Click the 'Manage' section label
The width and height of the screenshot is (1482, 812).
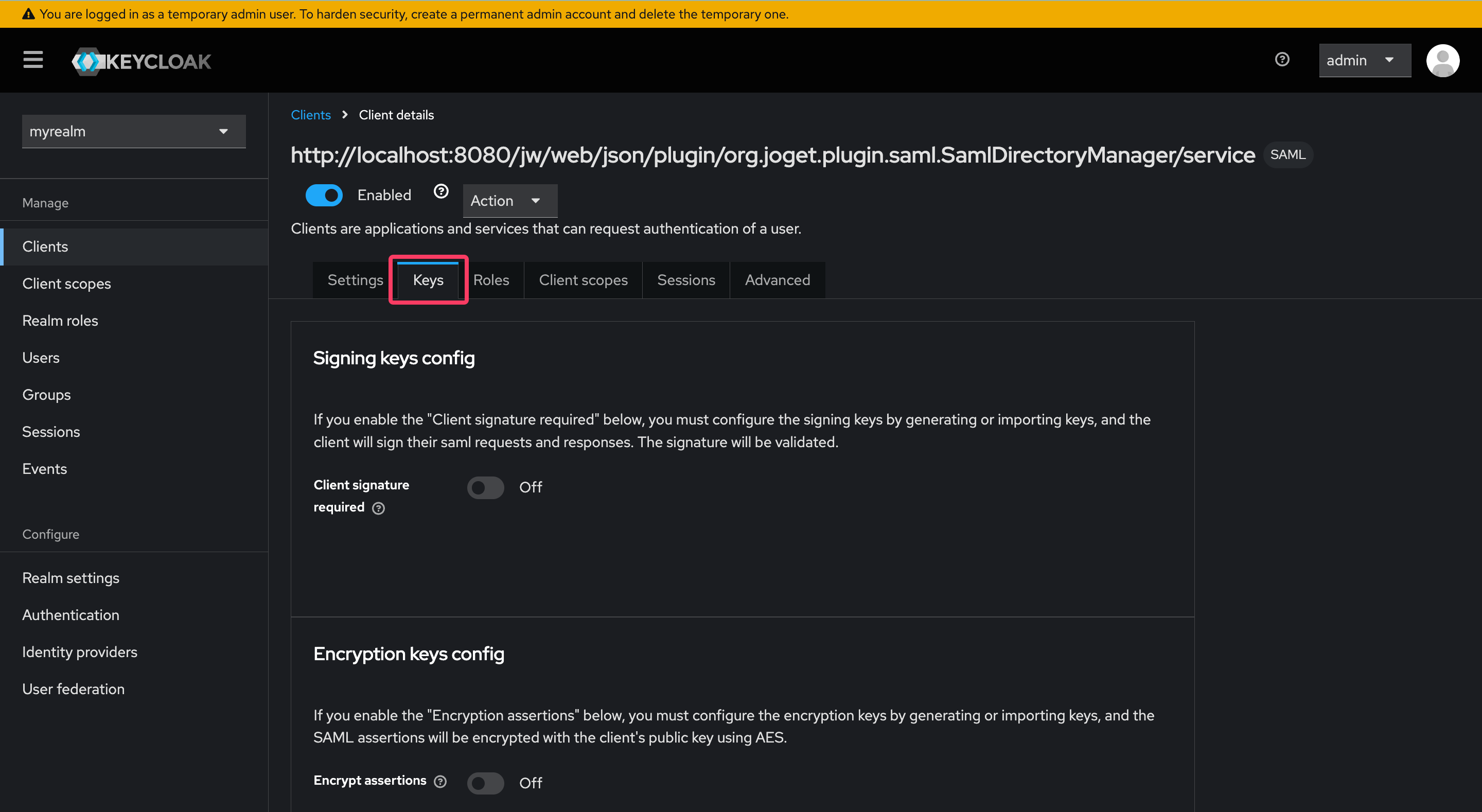[45, 203]
